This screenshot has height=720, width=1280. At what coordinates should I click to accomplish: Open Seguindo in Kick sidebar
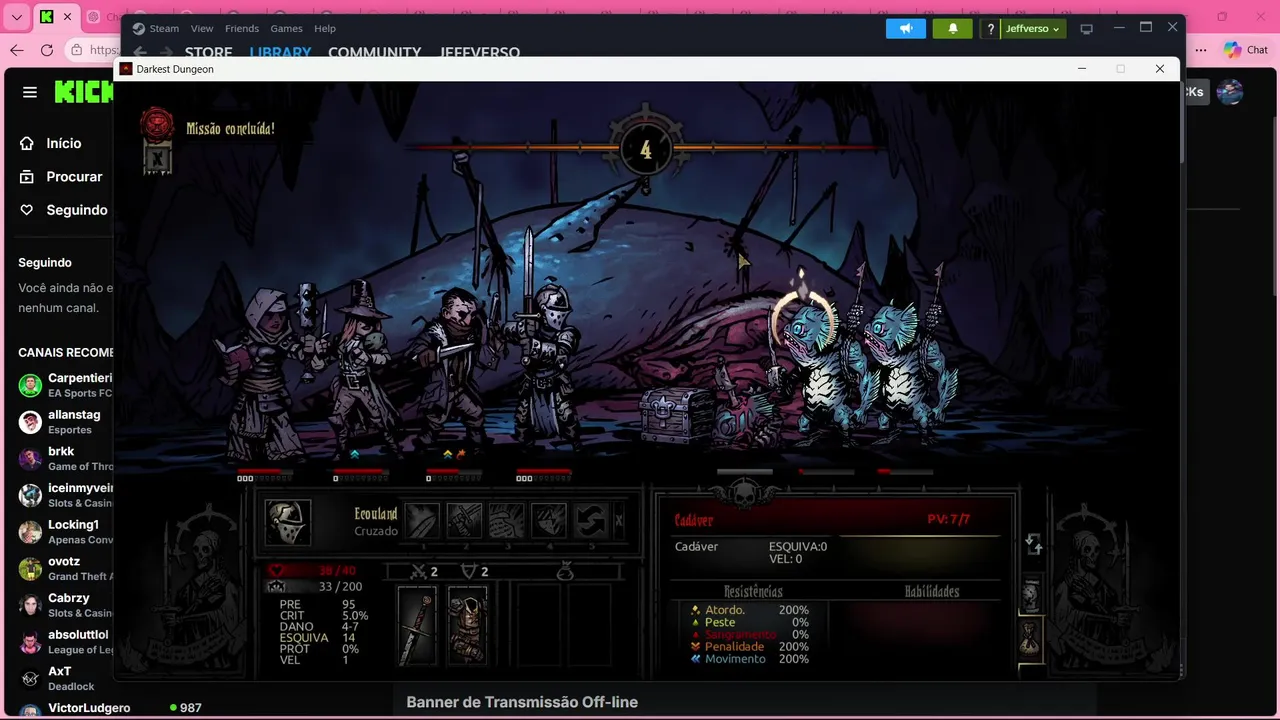pyautogui.click(x=64, y=210)
